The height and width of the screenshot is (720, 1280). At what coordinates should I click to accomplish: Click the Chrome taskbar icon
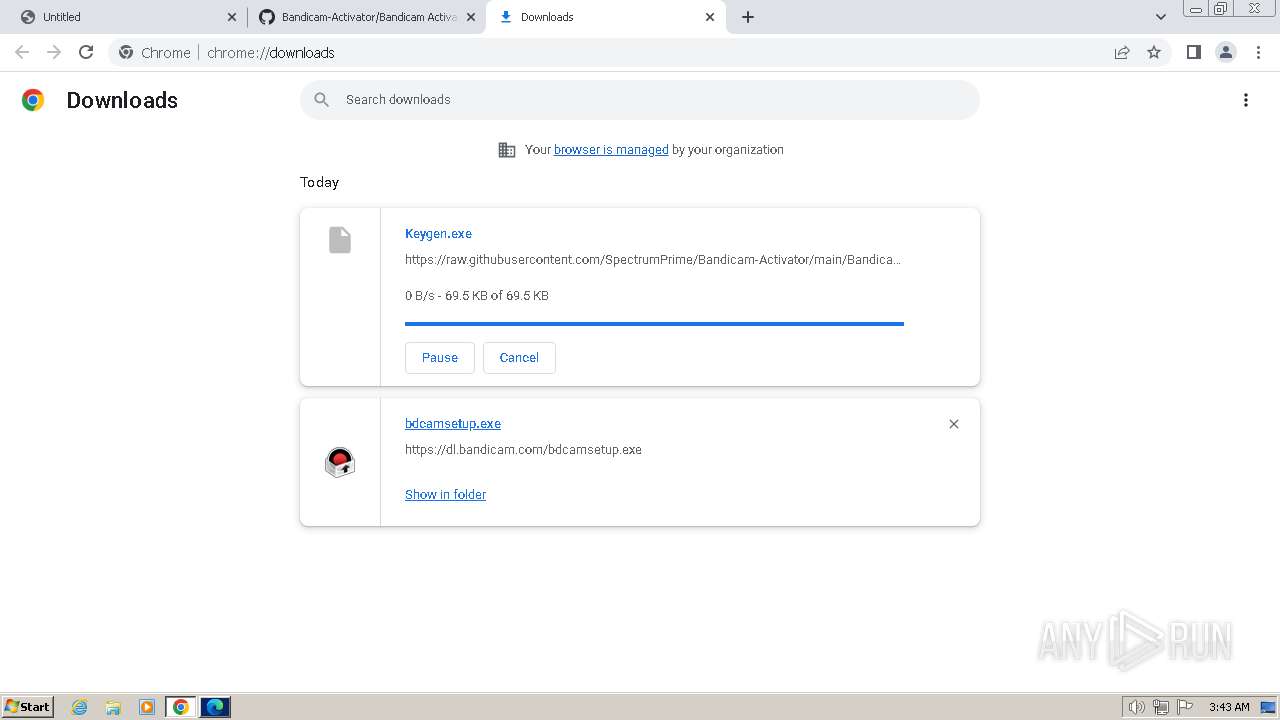(181, 707)
